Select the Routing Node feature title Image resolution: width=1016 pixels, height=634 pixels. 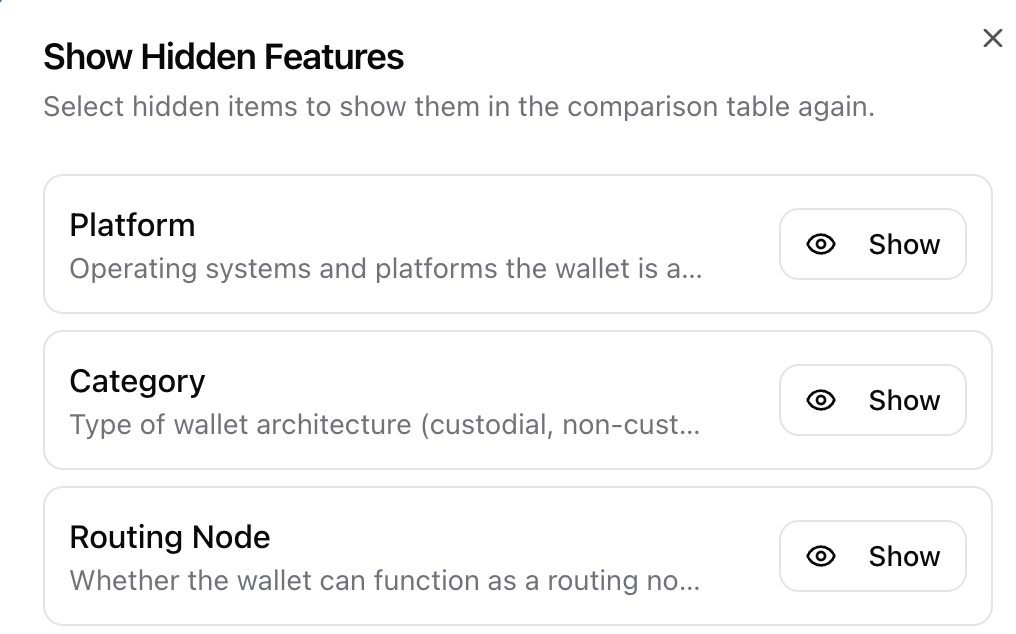[170, 537]
